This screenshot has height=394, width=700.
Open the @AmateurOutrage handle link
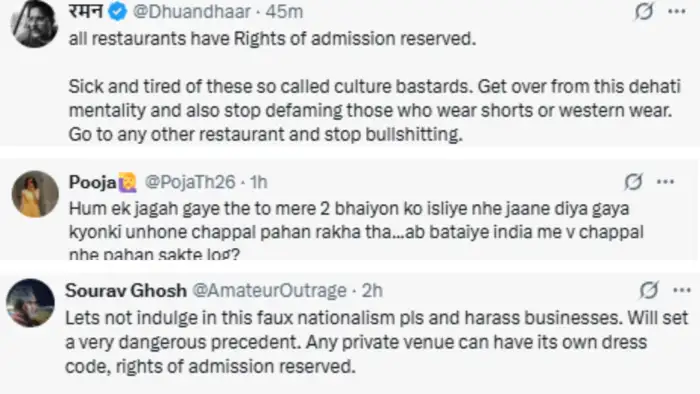point(269,291)
